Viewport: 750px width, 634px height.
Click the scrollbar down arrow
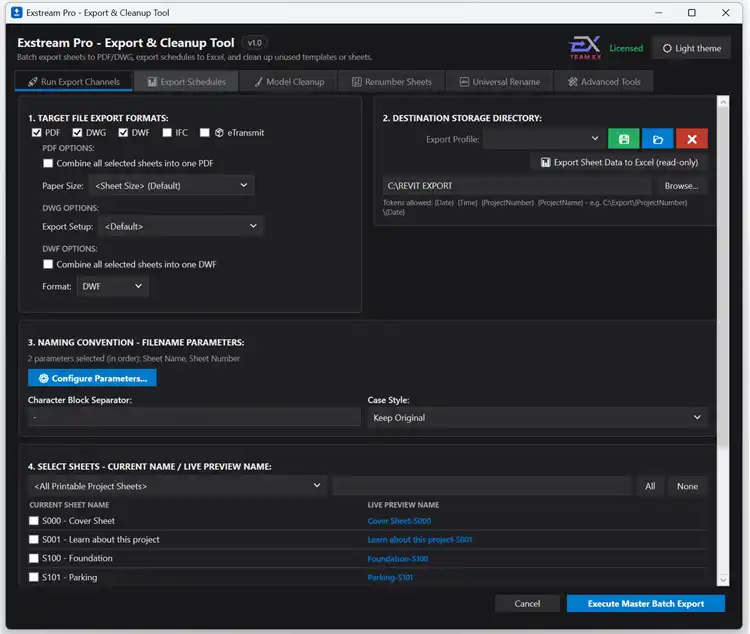[723, 579]
